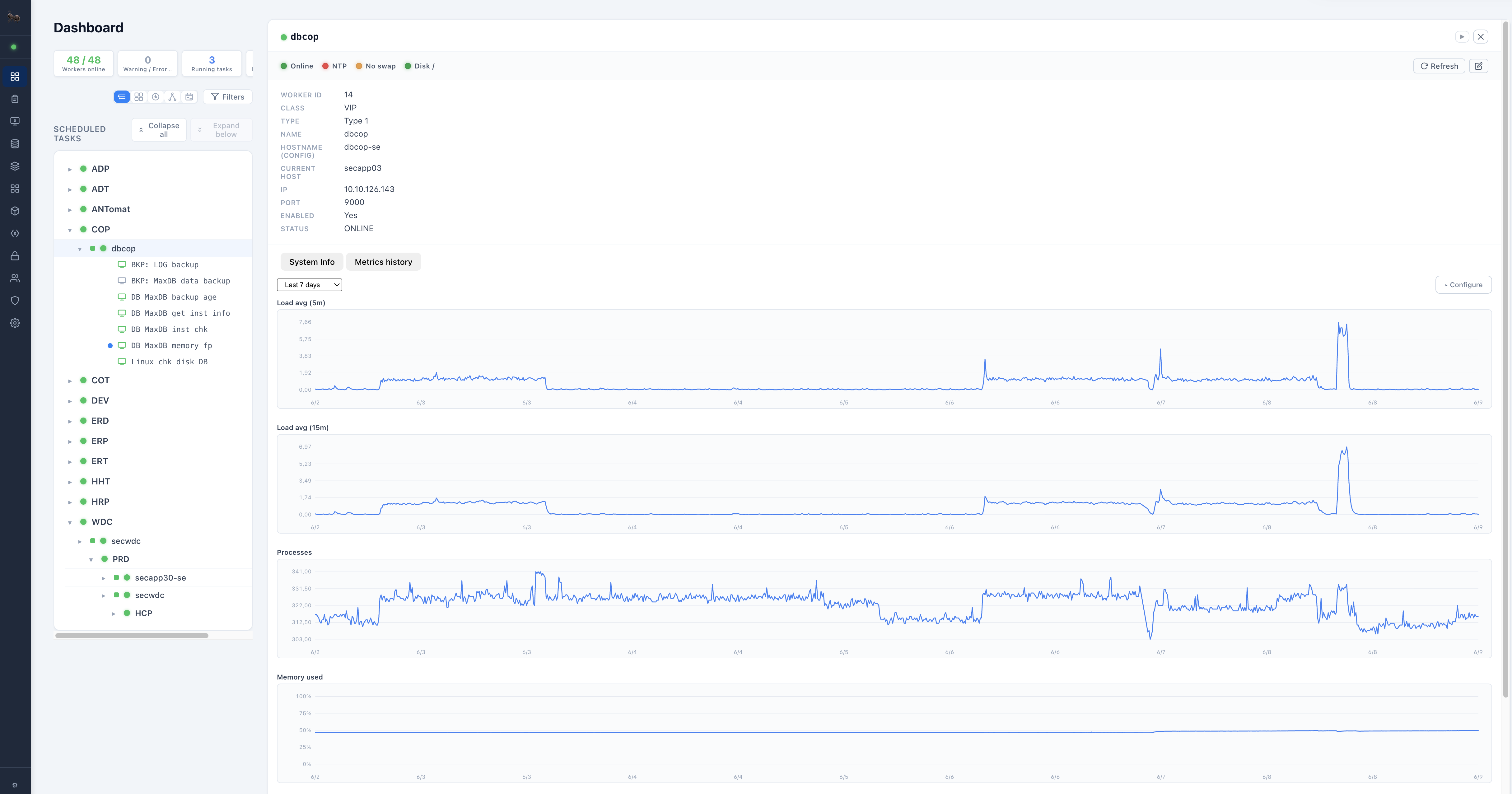The image size is (1512, 794).
Task: Open the variables (x) icon in the sidebar
Action: (x=15, y=234)
